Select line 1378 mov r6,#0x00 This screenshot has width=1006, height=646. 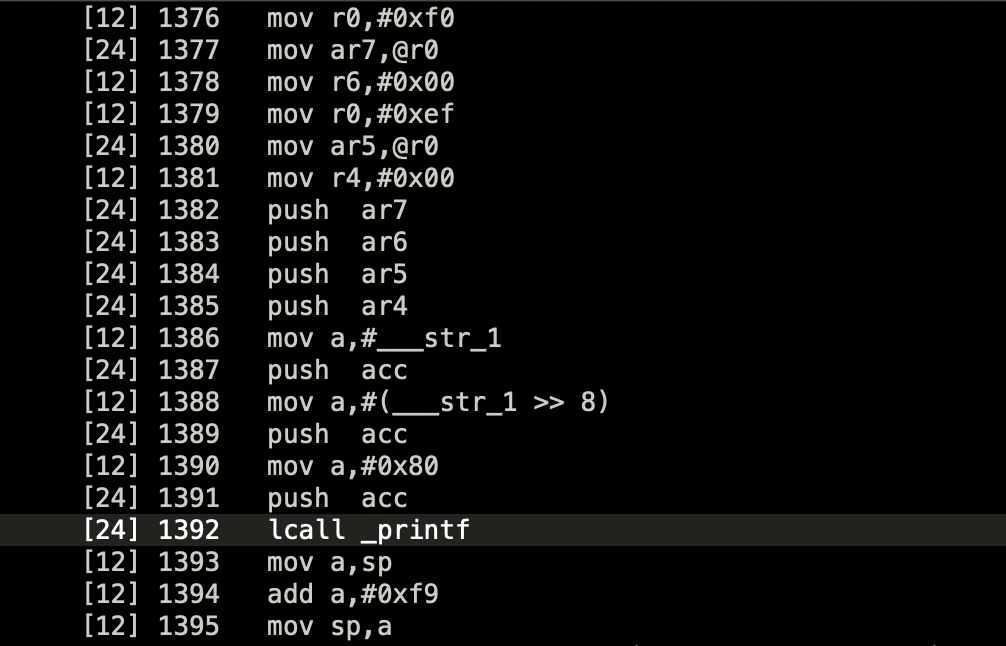(360, 82)
